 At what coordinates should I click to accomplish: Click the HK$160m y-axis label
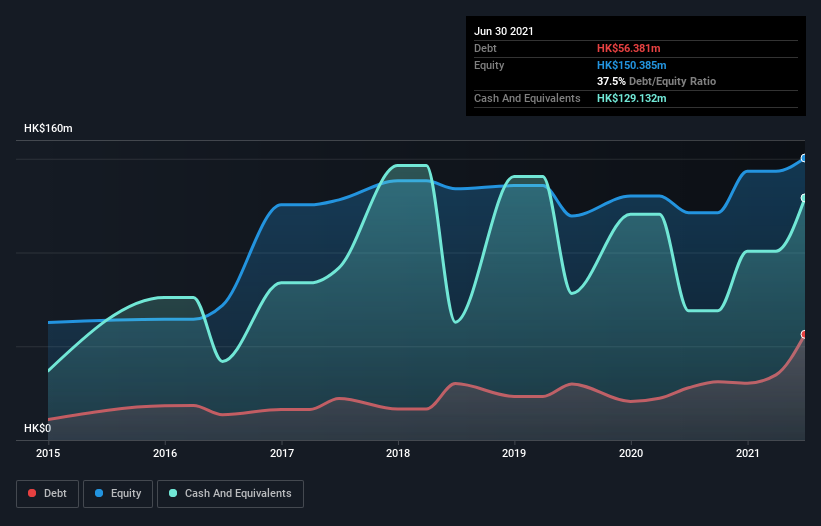pos(48,128)
